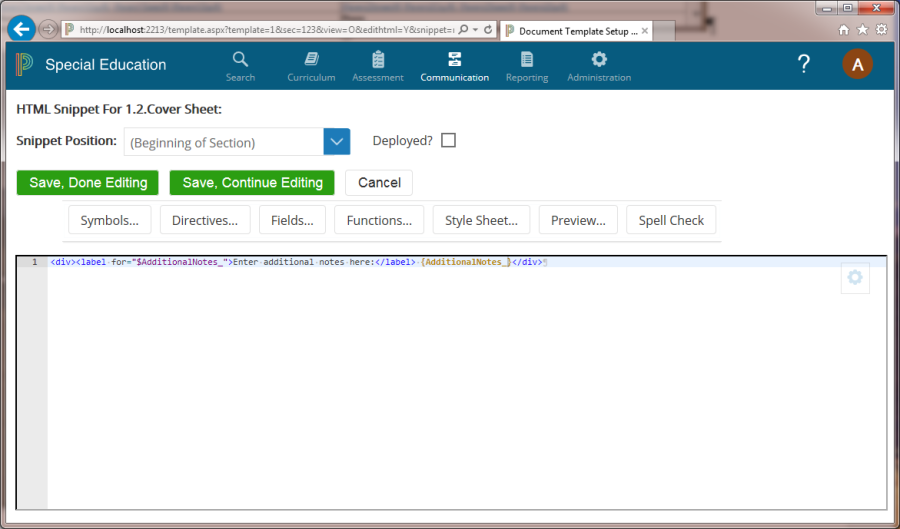Open the user avatar menu

click(857, 65)
